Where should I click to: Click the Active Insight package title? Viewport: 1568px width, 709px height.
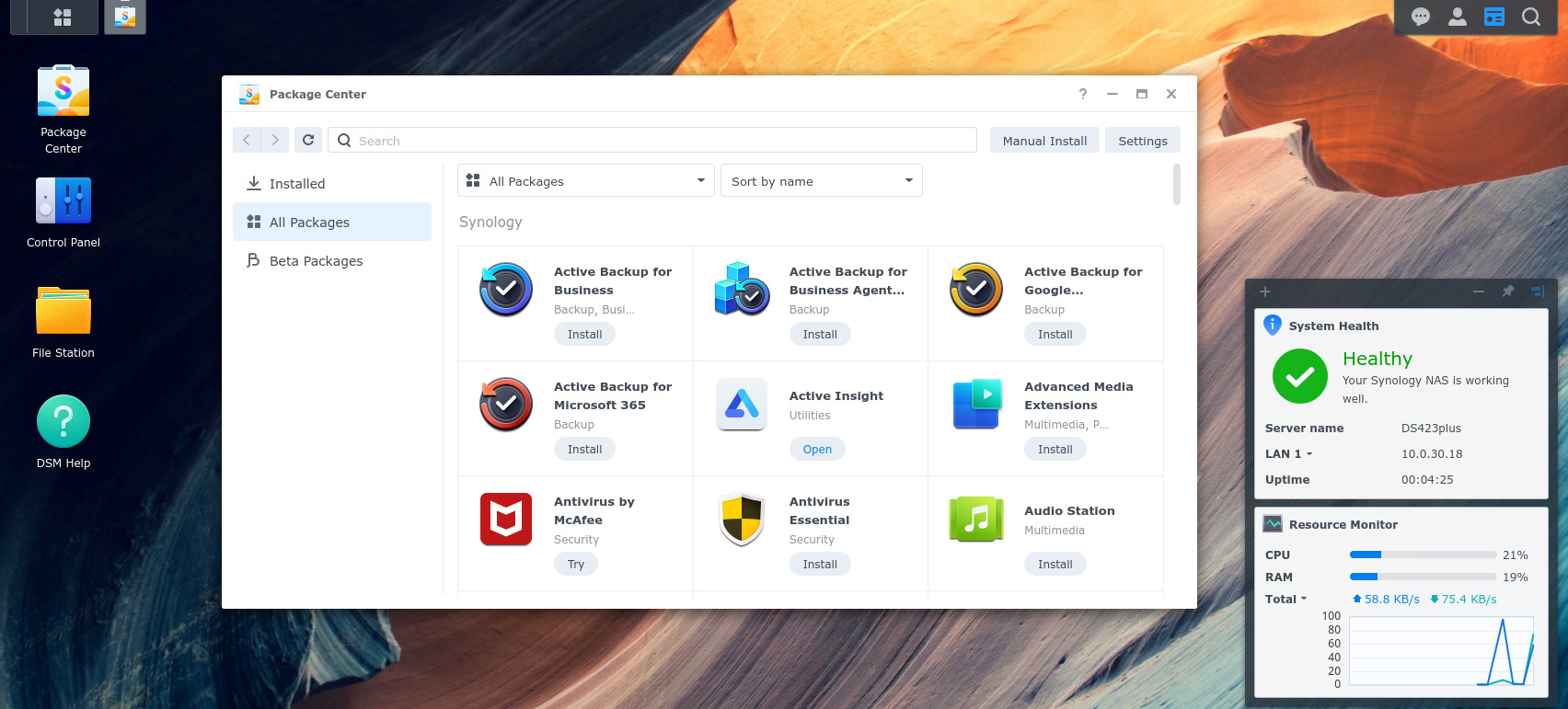coord(836,395)
